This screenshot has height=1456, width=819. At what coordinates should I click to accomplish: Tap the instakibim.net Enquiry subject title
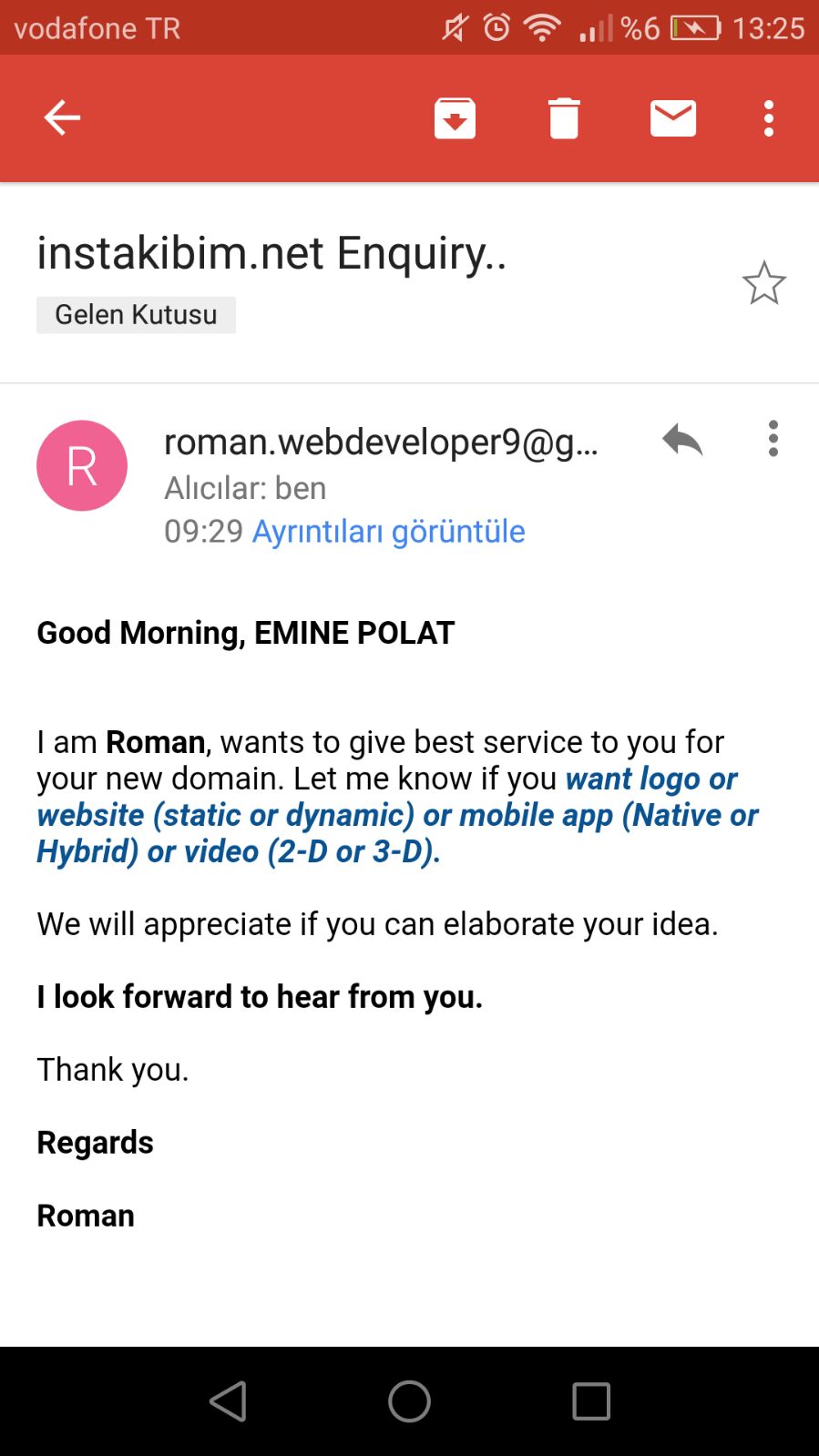coord(271,253)
